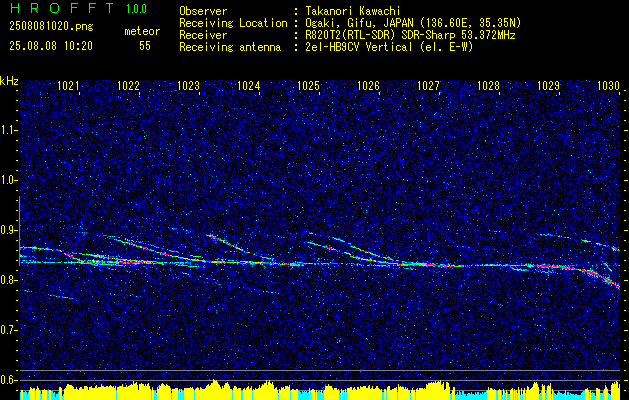Click the HROFFT program title text
The image size is (629, 400).
coord(62,8)
